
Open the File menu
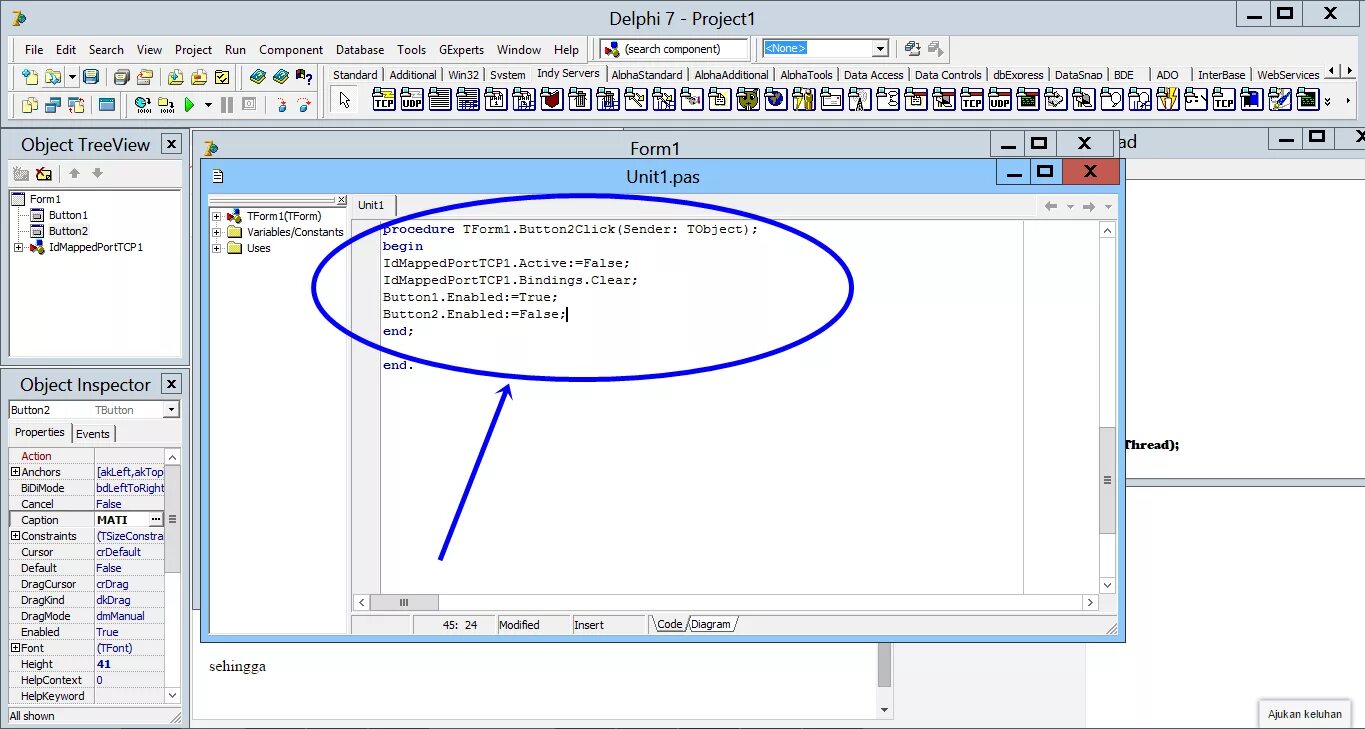pos(34,49)
